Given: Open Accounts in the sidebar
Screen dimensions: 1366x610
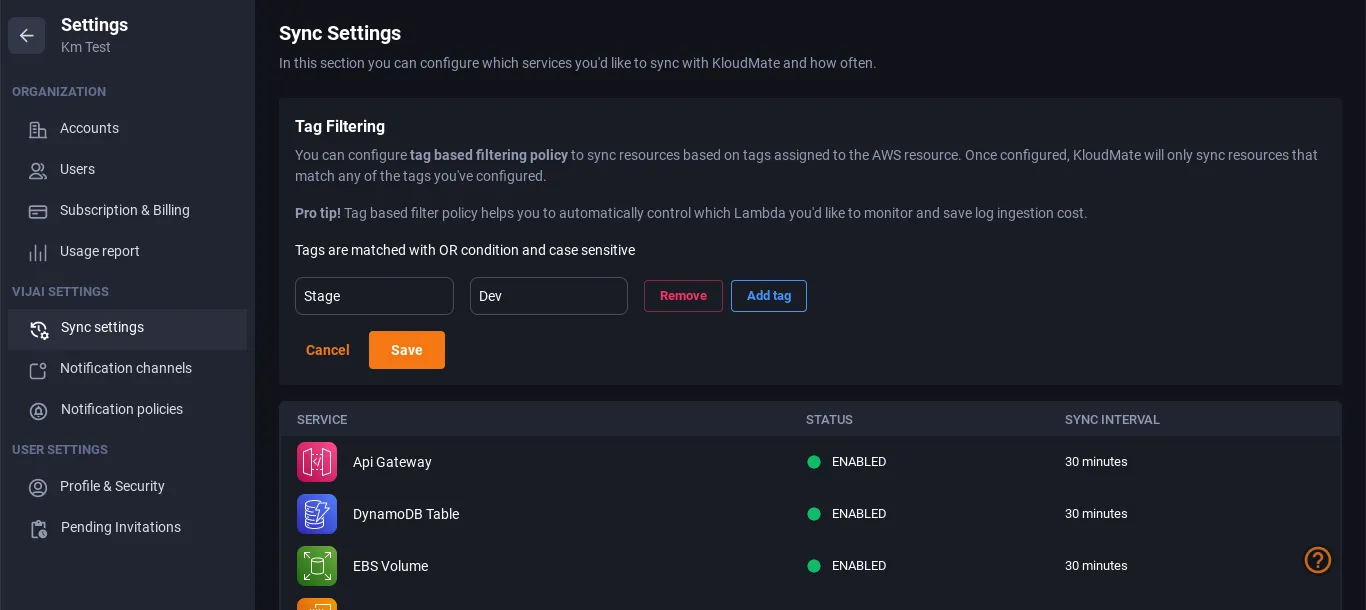Looking at the screenshot, I should pyautogui.click(x=127, y=129).
